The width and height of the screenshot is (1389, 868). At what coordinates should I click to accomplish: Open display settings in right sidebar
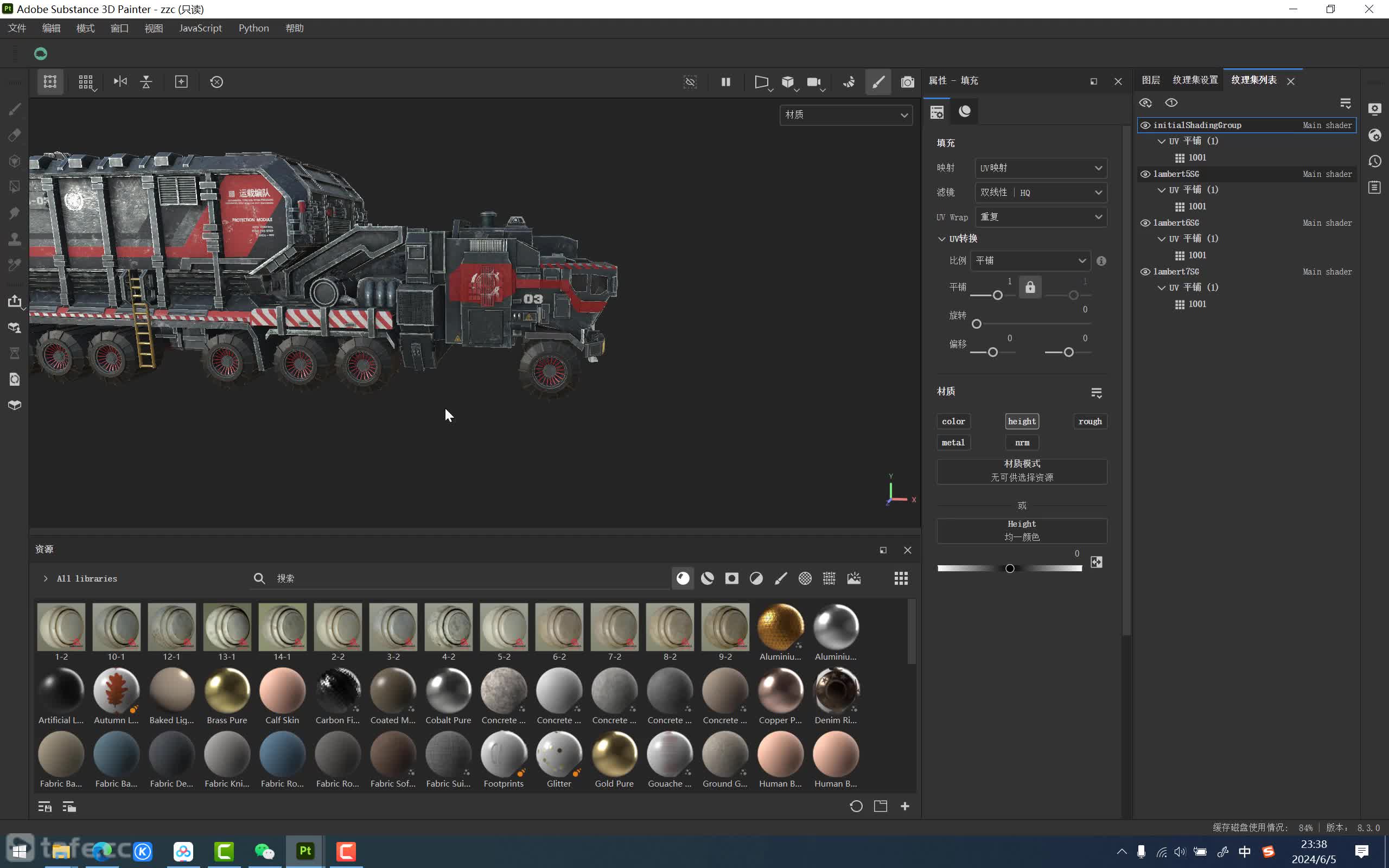point(1375,109)
